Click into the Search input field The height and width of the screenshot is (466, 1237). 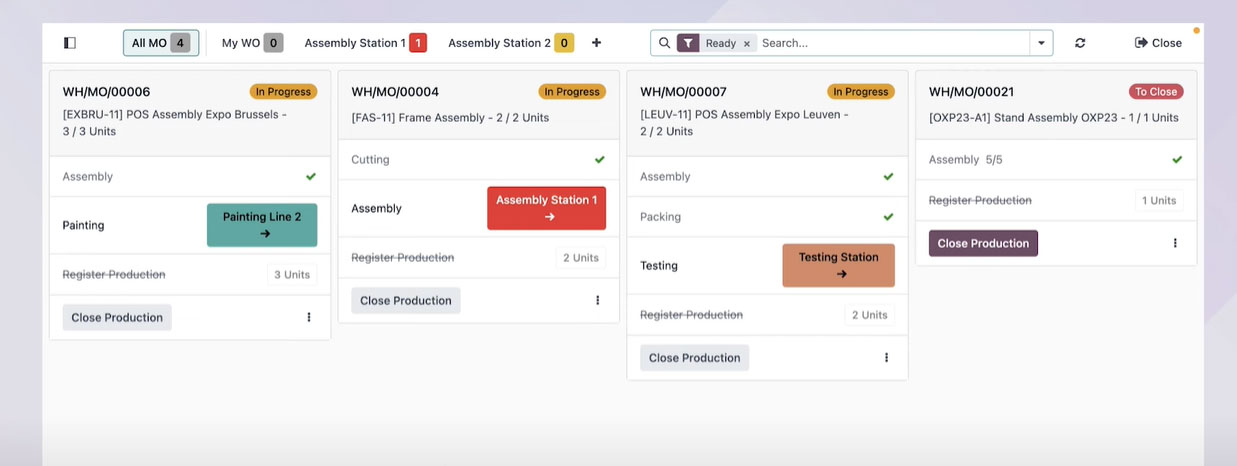click(890, 43)
